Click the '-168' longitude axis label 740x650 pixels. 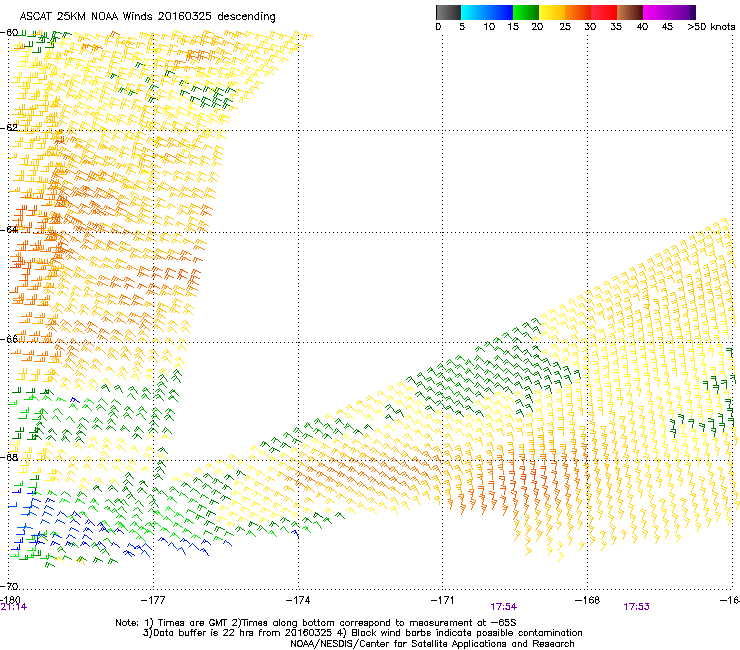588,600
